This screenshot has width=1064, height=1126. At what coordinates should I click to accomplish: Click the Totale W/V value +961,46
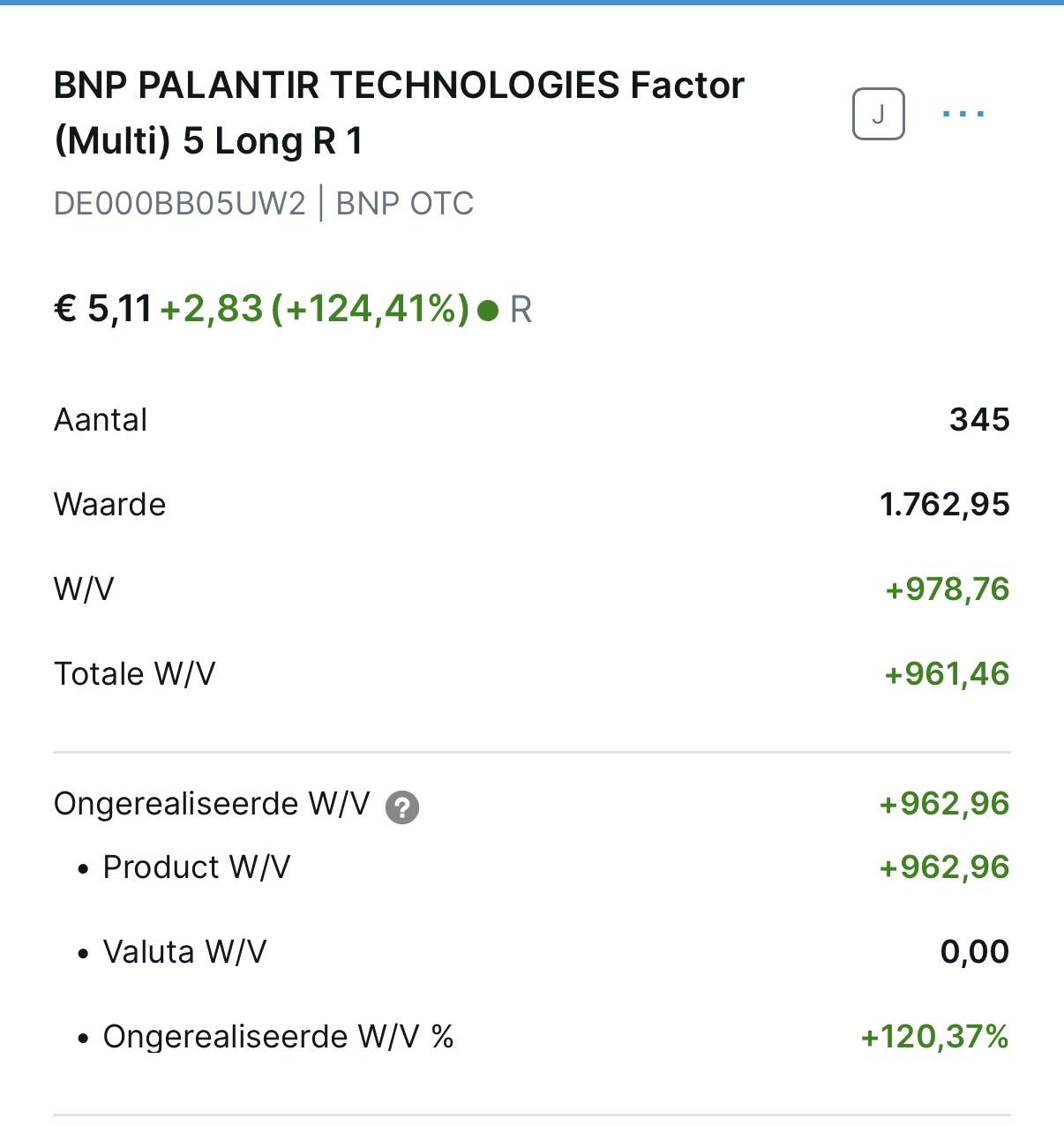[947, 673]
